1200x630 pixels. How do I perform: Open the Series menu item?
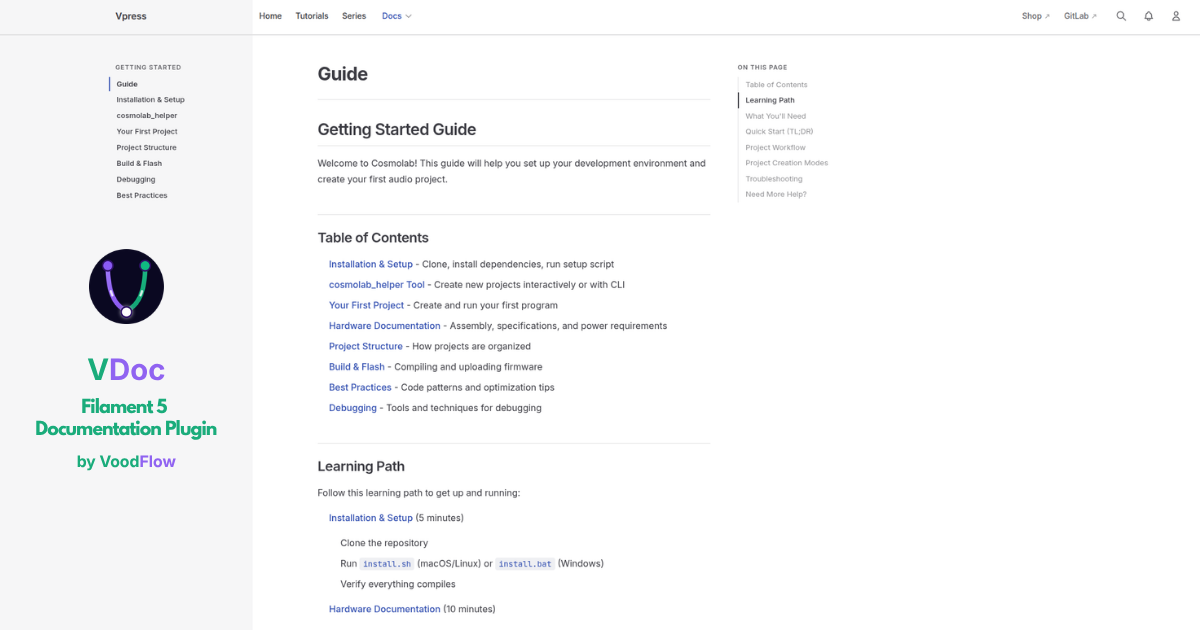pos(354,16)
